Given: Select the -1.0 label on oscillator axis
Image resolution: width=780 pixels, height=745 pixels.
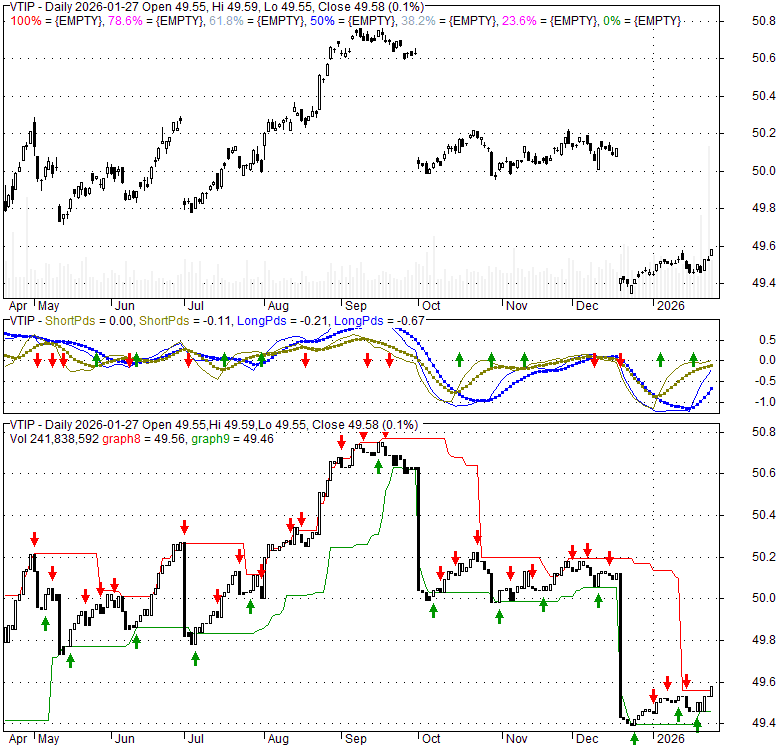Looking at the screenshot, I should click(x=765, y=402).
